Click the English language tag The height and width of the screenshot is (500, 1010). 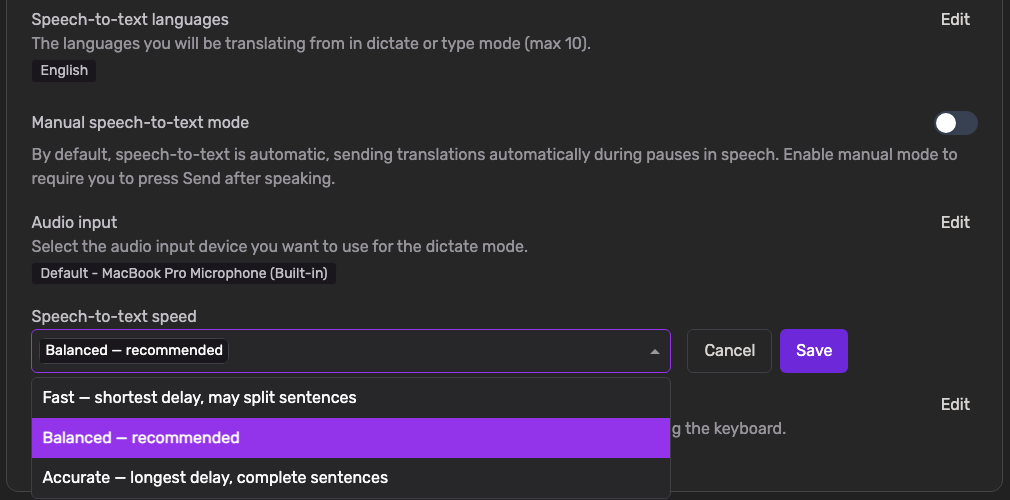tap(64, 71)
